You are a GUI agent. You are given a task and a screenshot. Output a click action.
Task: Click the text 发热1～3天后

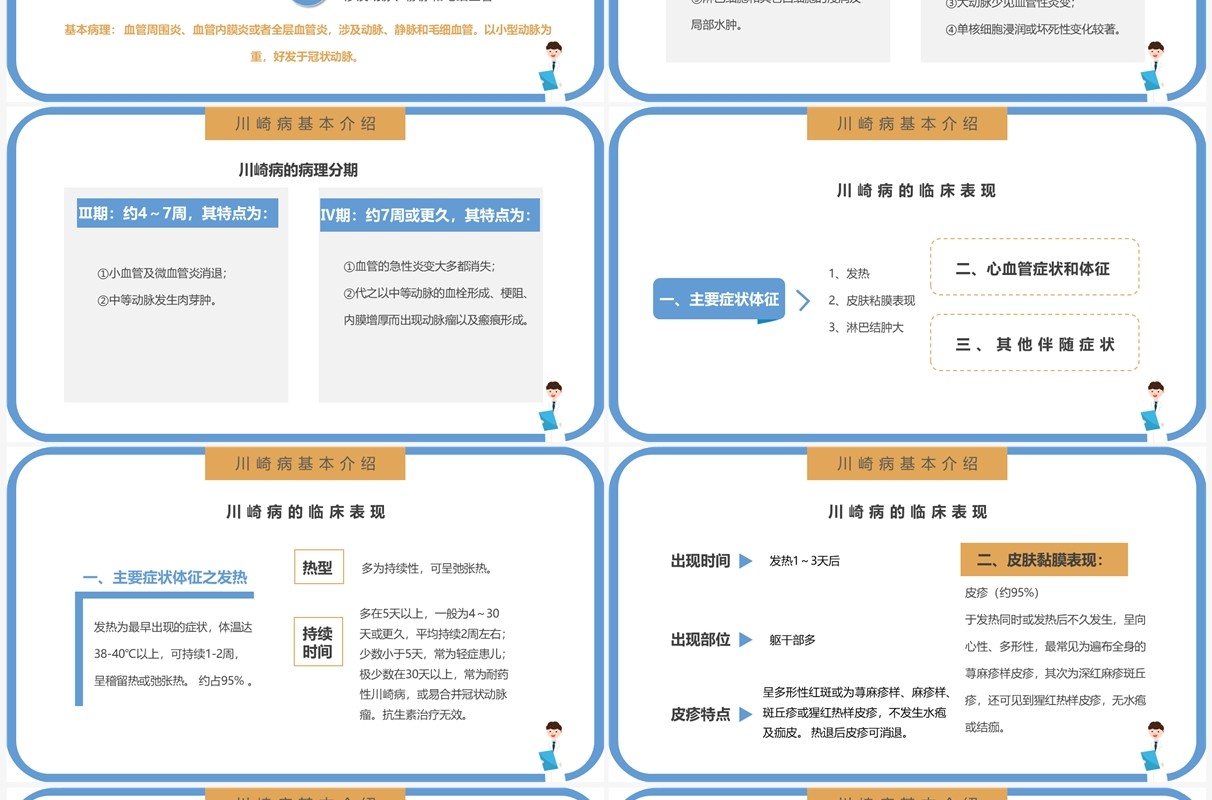click(804, 561)
